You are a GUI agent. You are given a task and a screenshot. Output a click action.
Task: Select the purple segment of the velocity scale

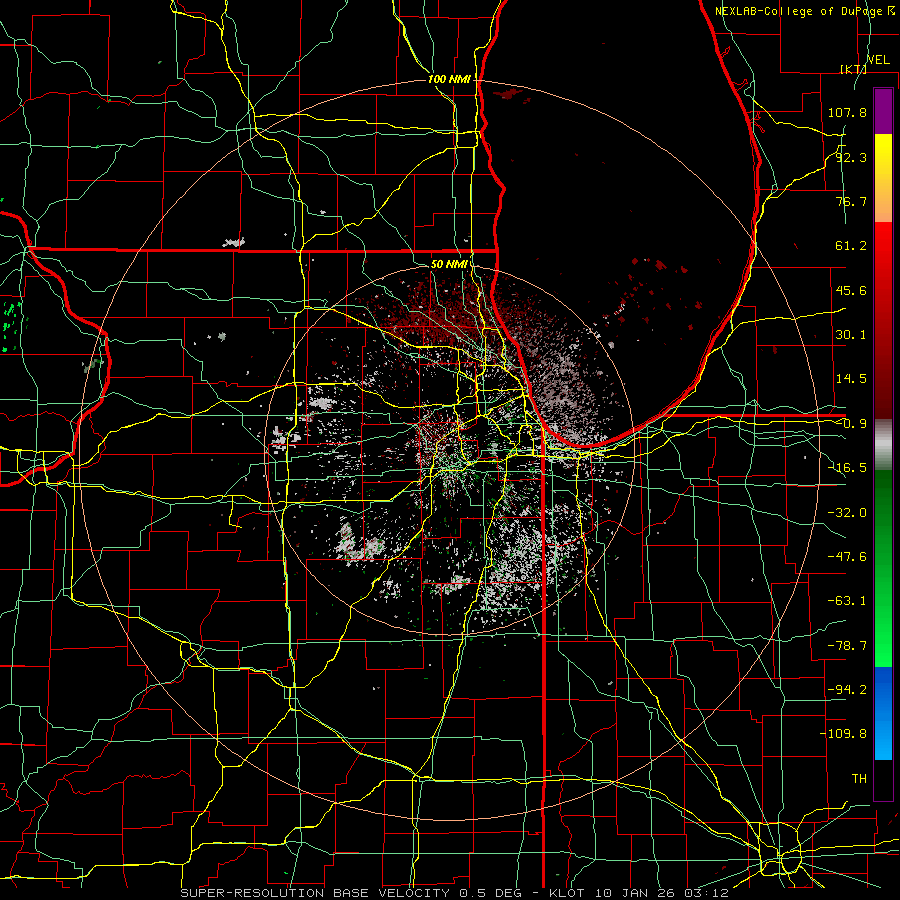(883, 111)
